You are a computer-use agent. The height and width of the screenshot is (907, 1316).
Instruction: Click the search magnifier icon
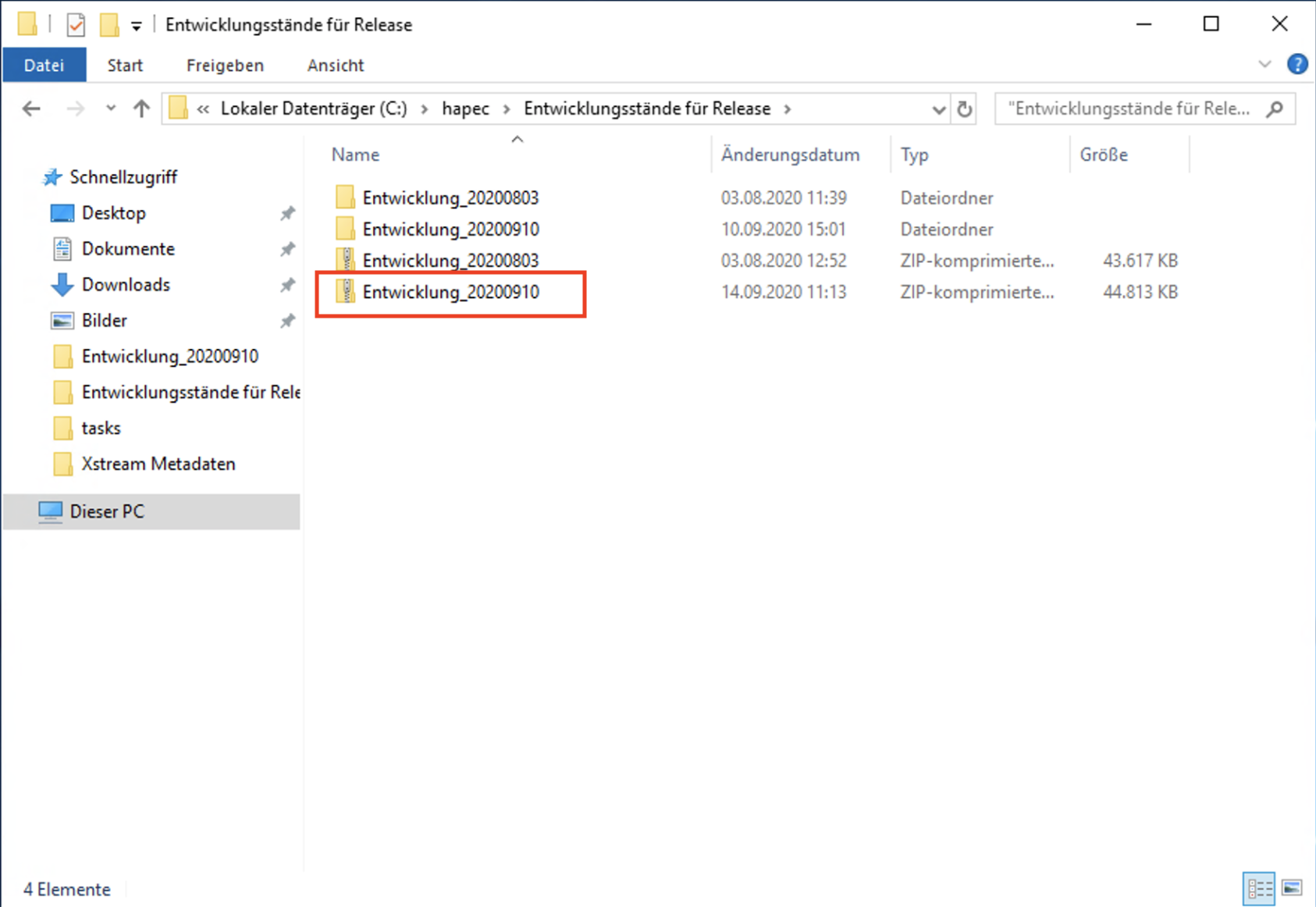[1275, 108]
